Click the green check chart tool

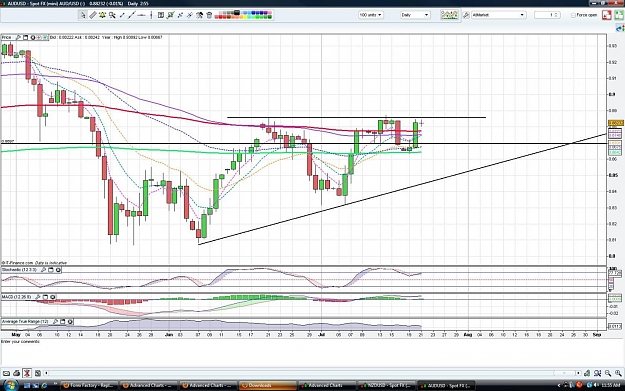pos(170,15)
